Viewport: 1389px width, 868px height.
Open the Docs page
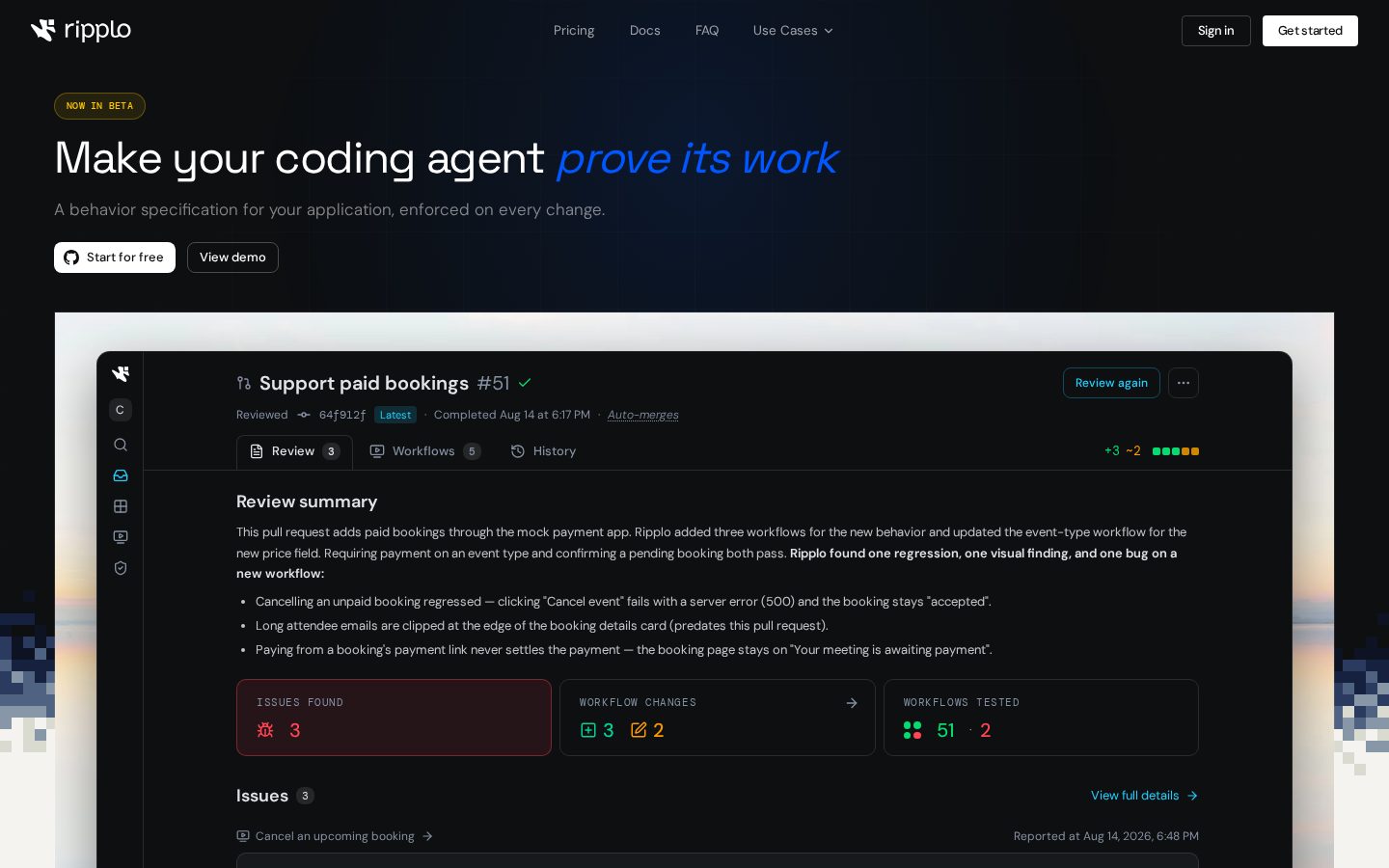(x=645, y=31)
